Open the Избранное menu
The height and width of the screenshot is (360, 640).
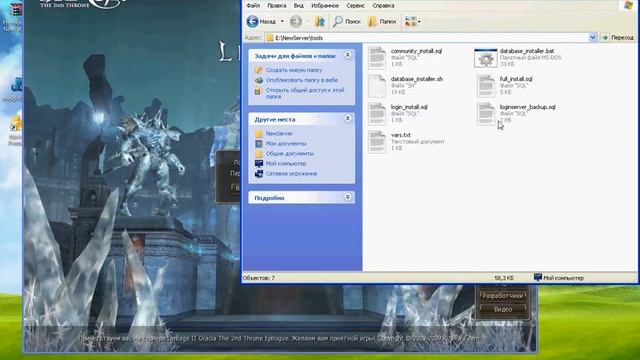click(325, 6)
